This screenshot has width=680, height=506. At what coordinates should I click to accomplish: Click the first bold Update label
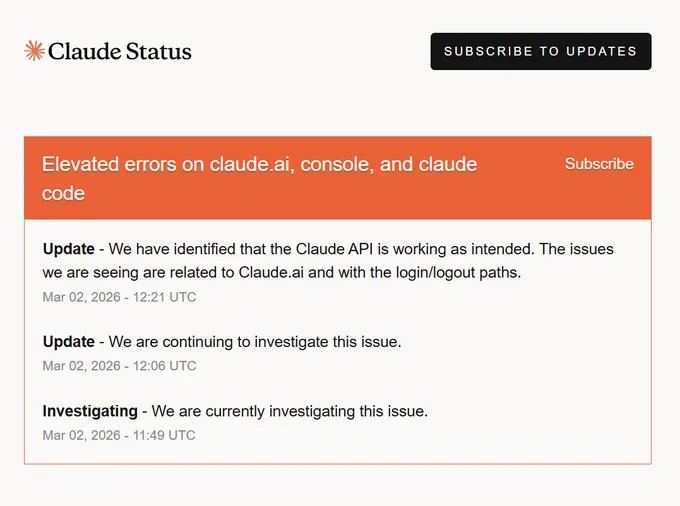(69, 249)
